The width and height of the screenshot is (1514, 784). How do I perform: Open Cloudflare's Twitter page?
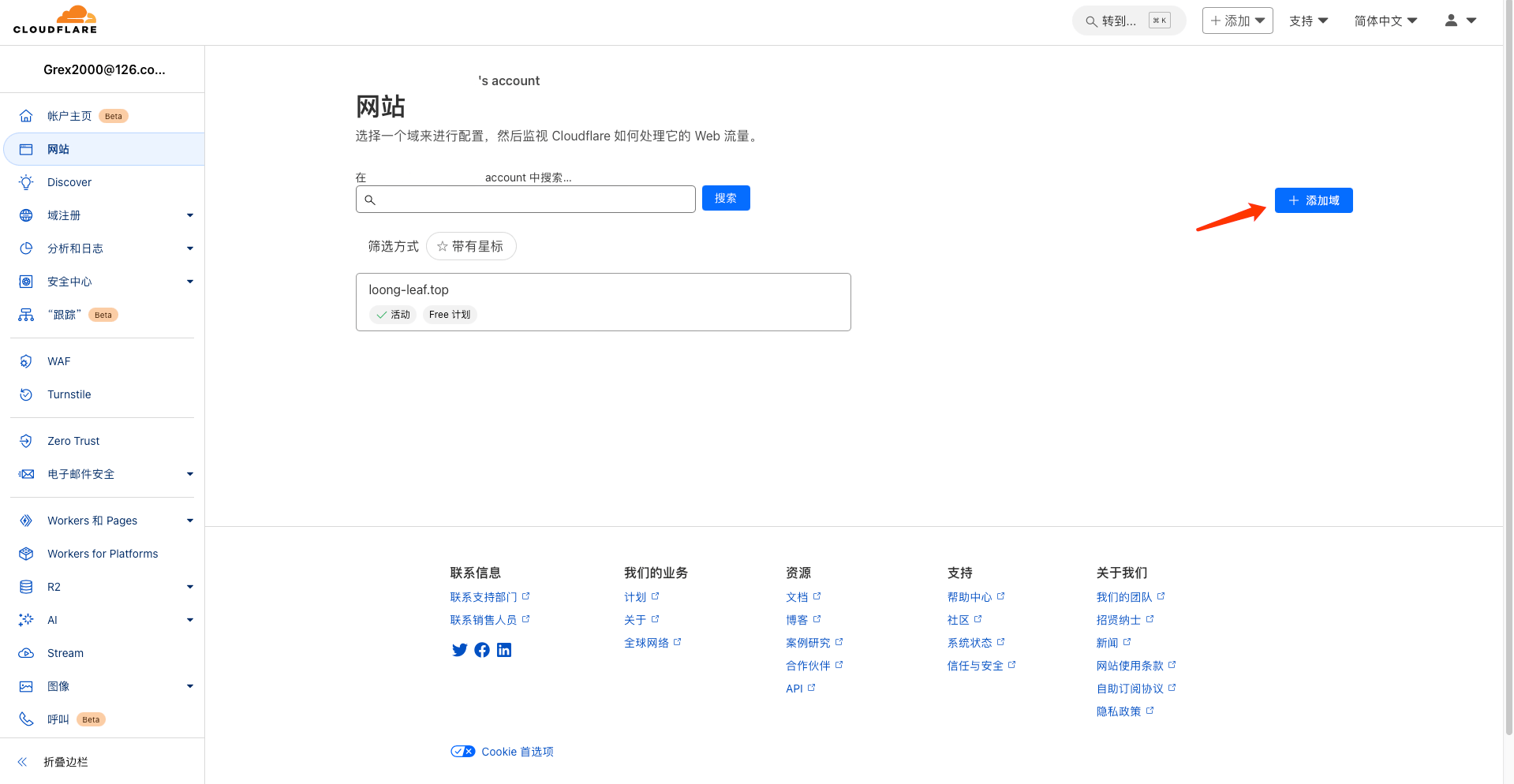[x=459, y=650]
